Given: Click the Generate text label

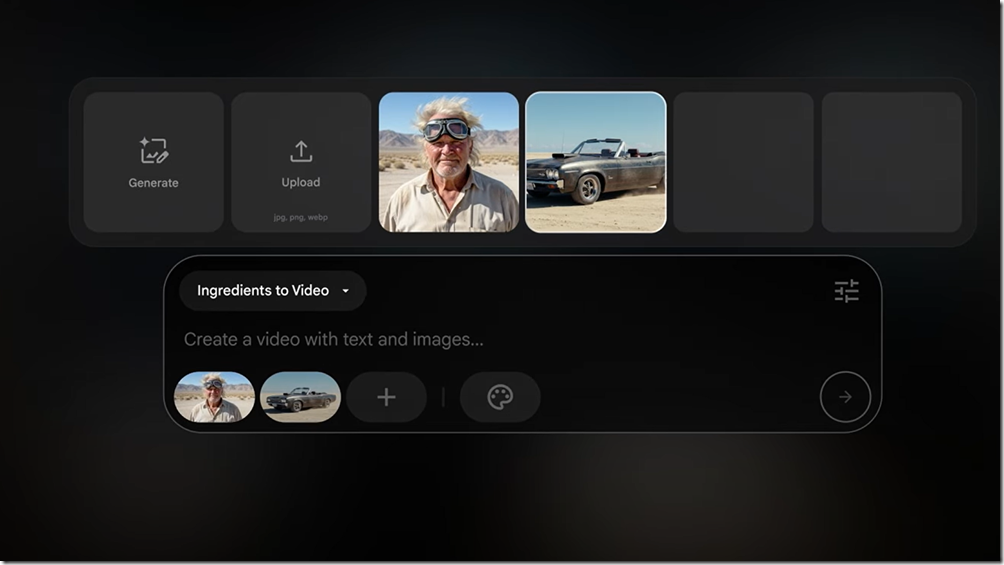Looking at the screenshot, I should [x=153, y=183].
